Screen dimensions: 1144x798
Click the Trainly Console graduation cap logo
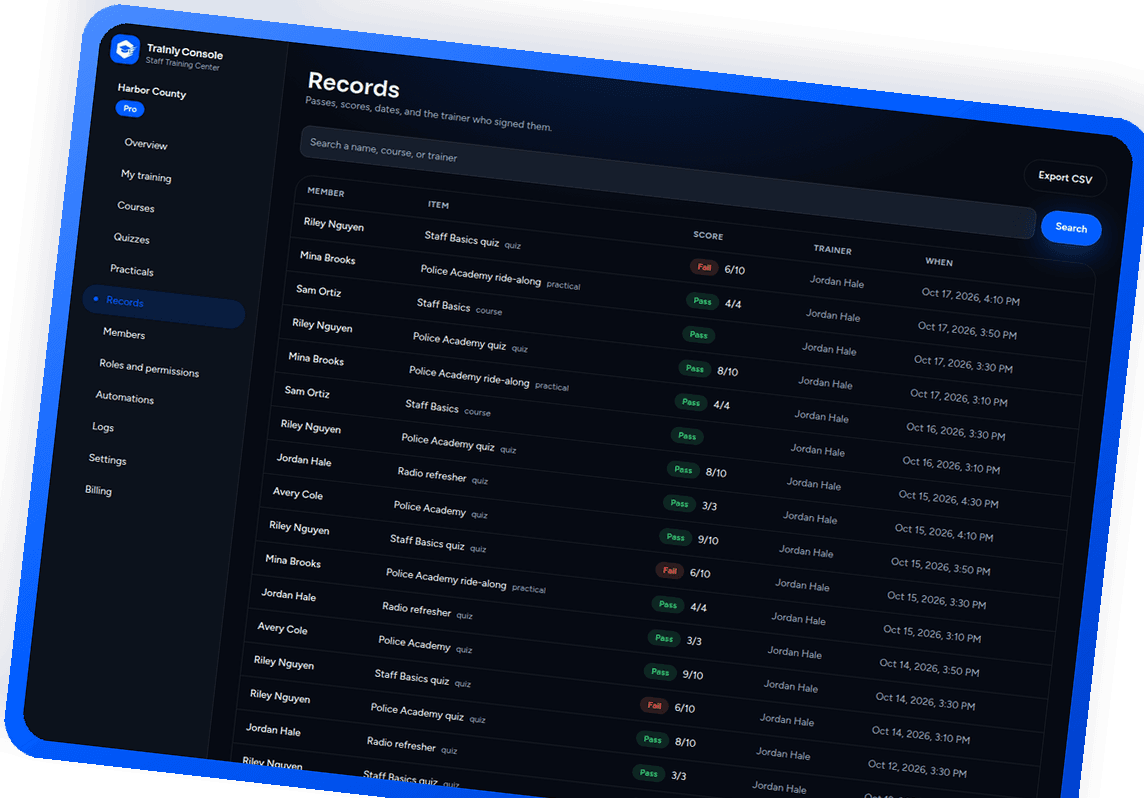pos(125,50)
